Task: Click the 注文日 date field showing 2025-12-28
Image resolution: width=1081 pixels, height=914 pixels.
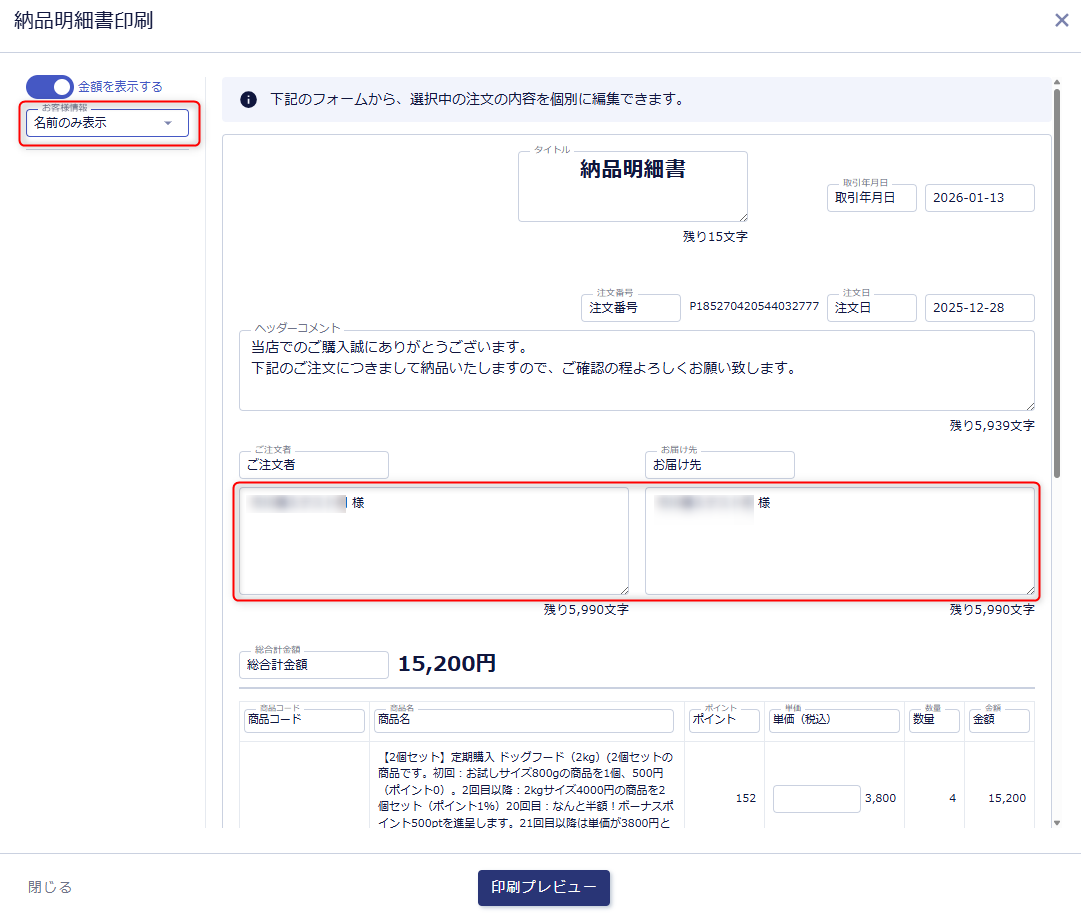Action: pyautogui.click(x=979, y=308)
